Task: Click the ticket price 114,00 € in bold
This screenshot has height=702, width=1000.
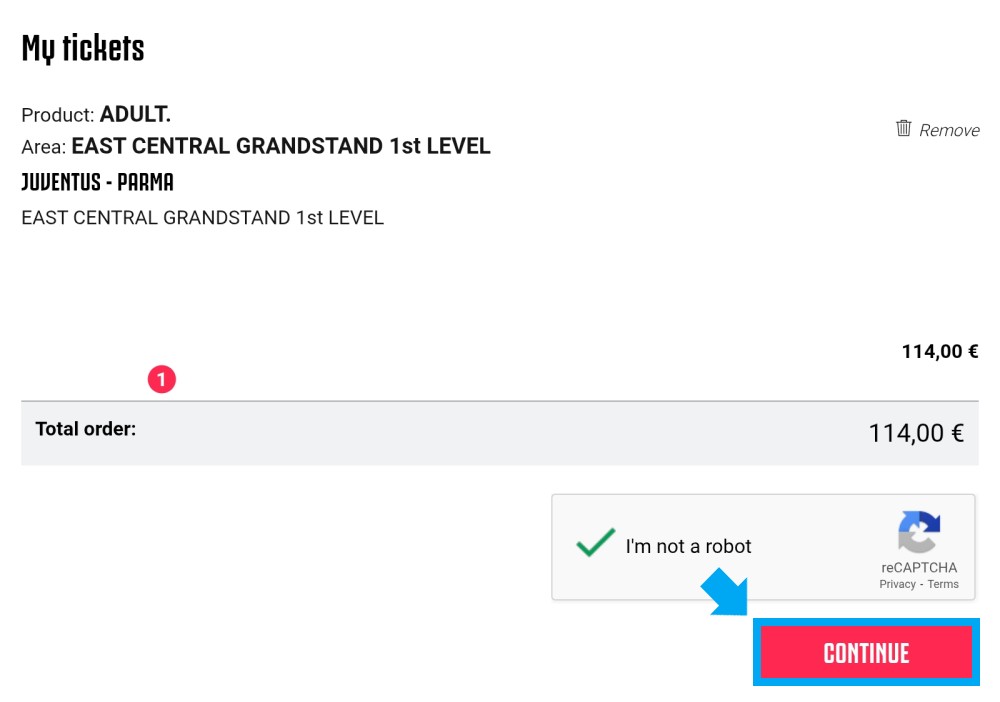Action: (x=939, y=351)
